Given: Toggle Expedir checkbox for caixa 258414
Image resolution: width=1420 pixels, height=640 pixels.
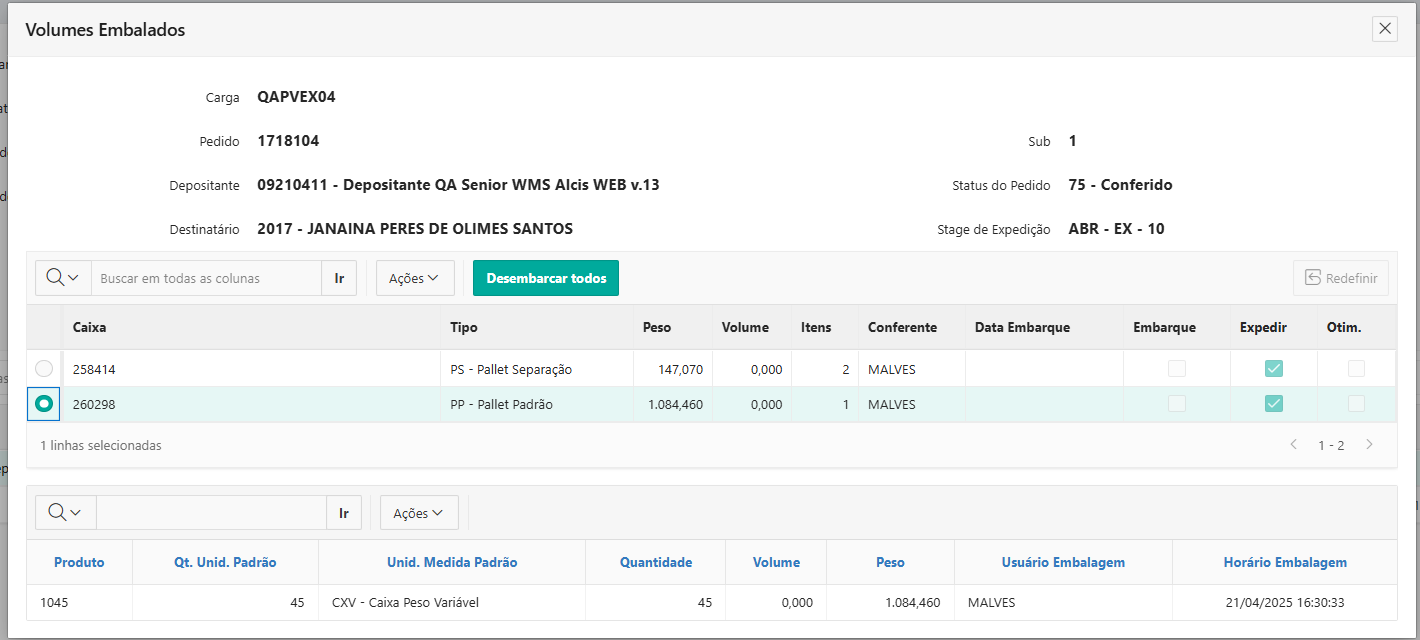Looking at the screenshot, I should (1273, 369).
